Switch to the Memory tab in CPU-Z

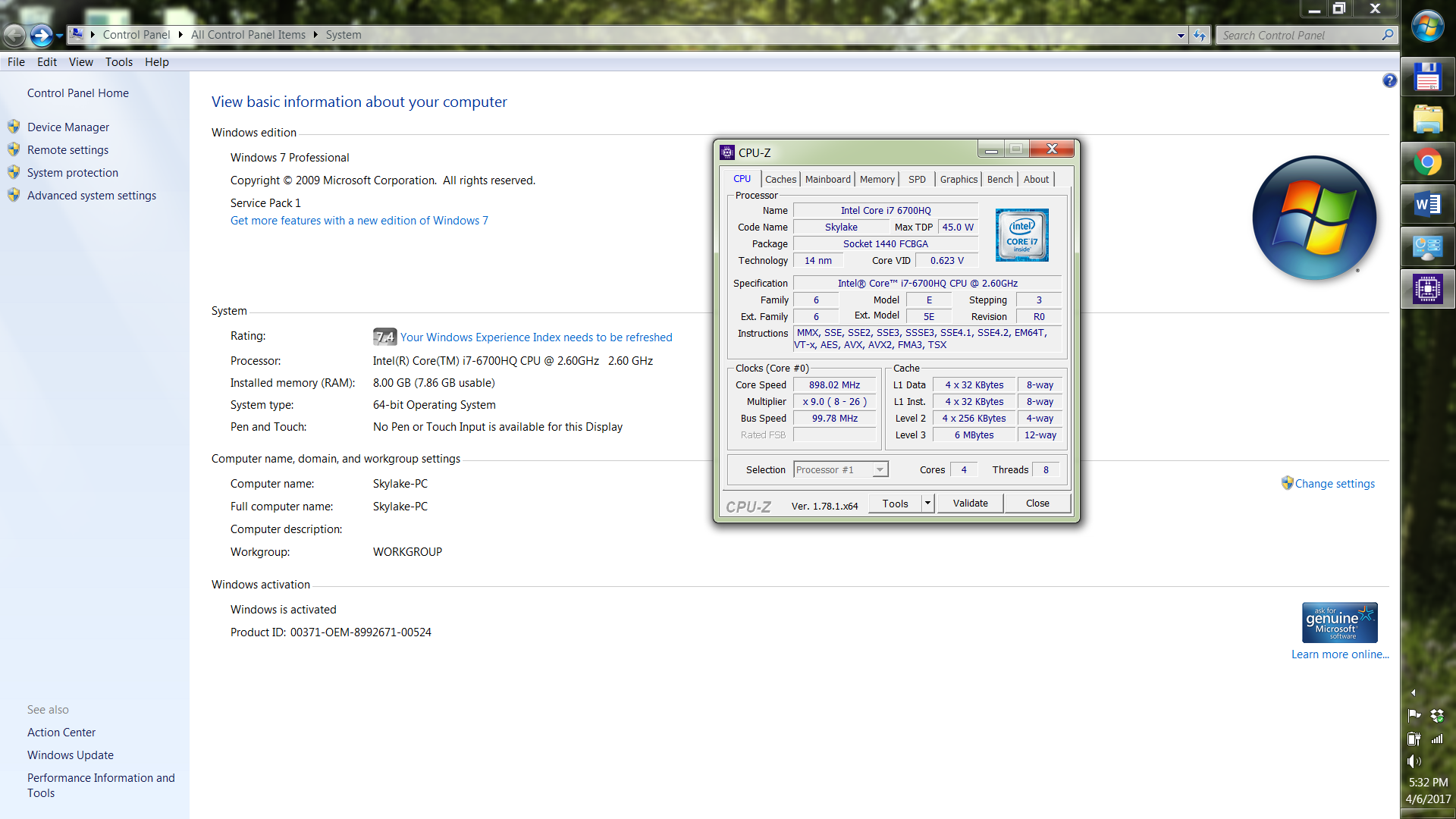877,180
